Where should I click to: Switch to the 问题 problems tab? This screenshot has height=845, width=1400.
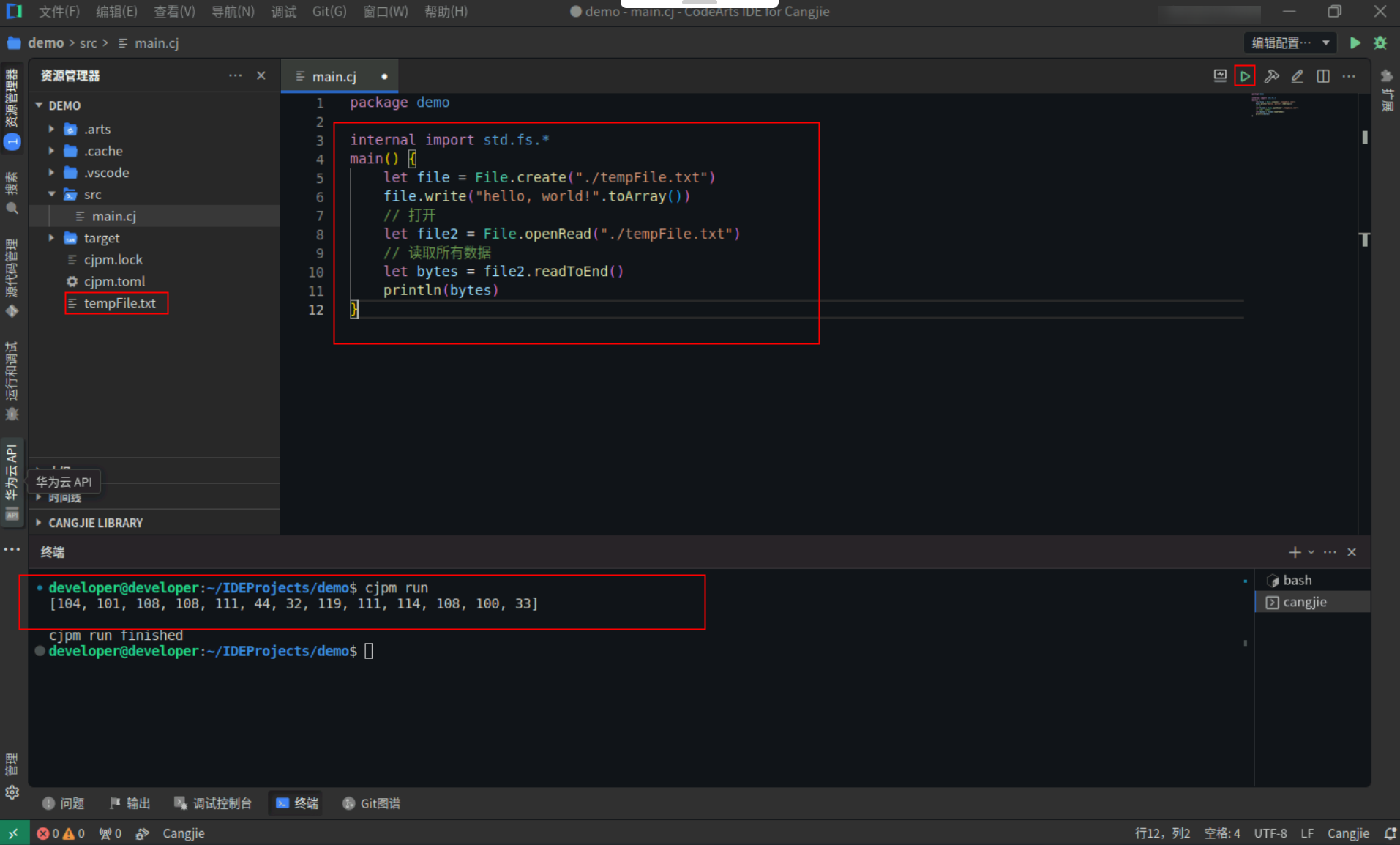tap(64, 803)
